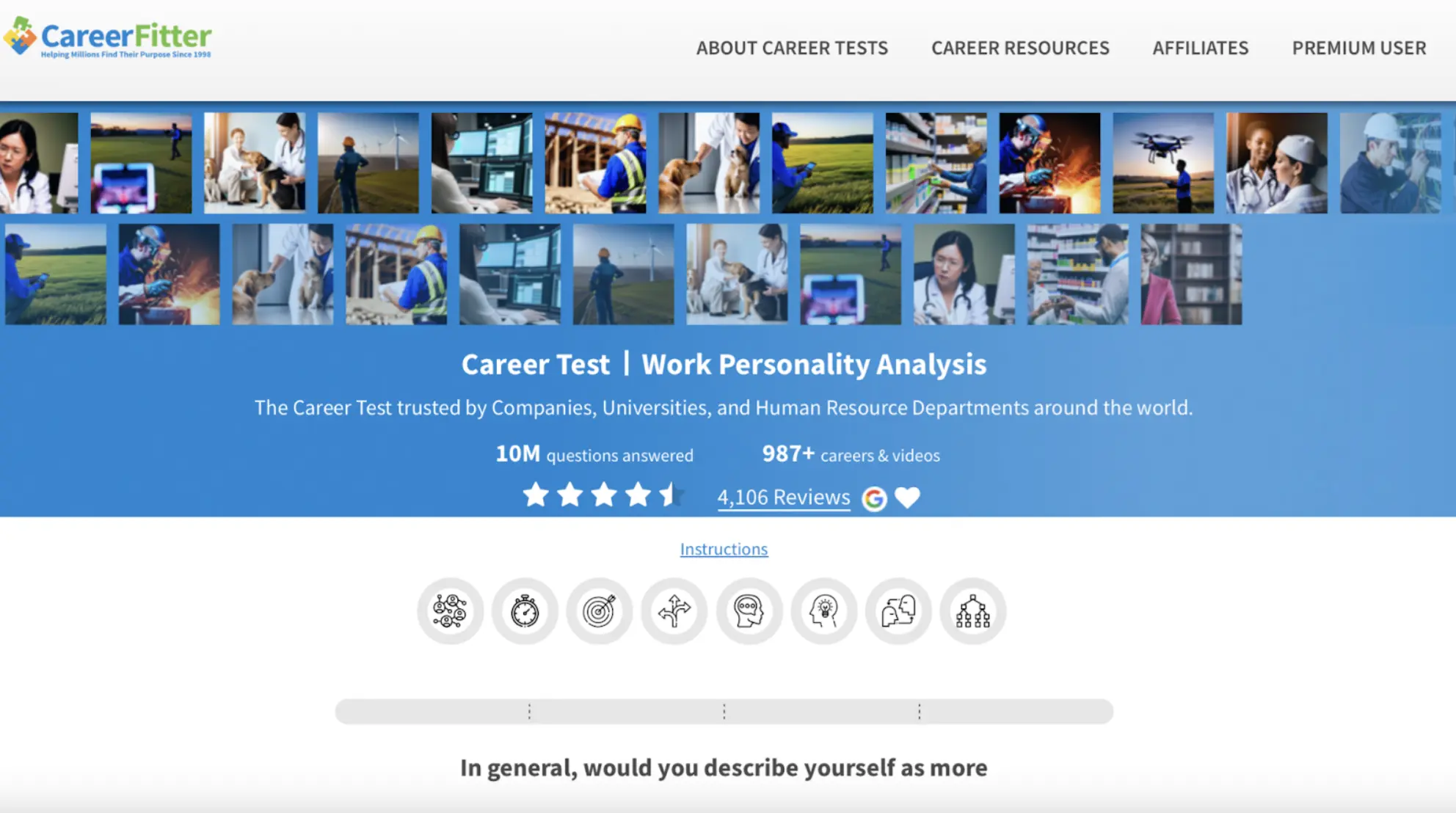Click the 4,106 Reviews link
Image resolution: width=1456 pixels, height=813 pixels.
point(783,496)
